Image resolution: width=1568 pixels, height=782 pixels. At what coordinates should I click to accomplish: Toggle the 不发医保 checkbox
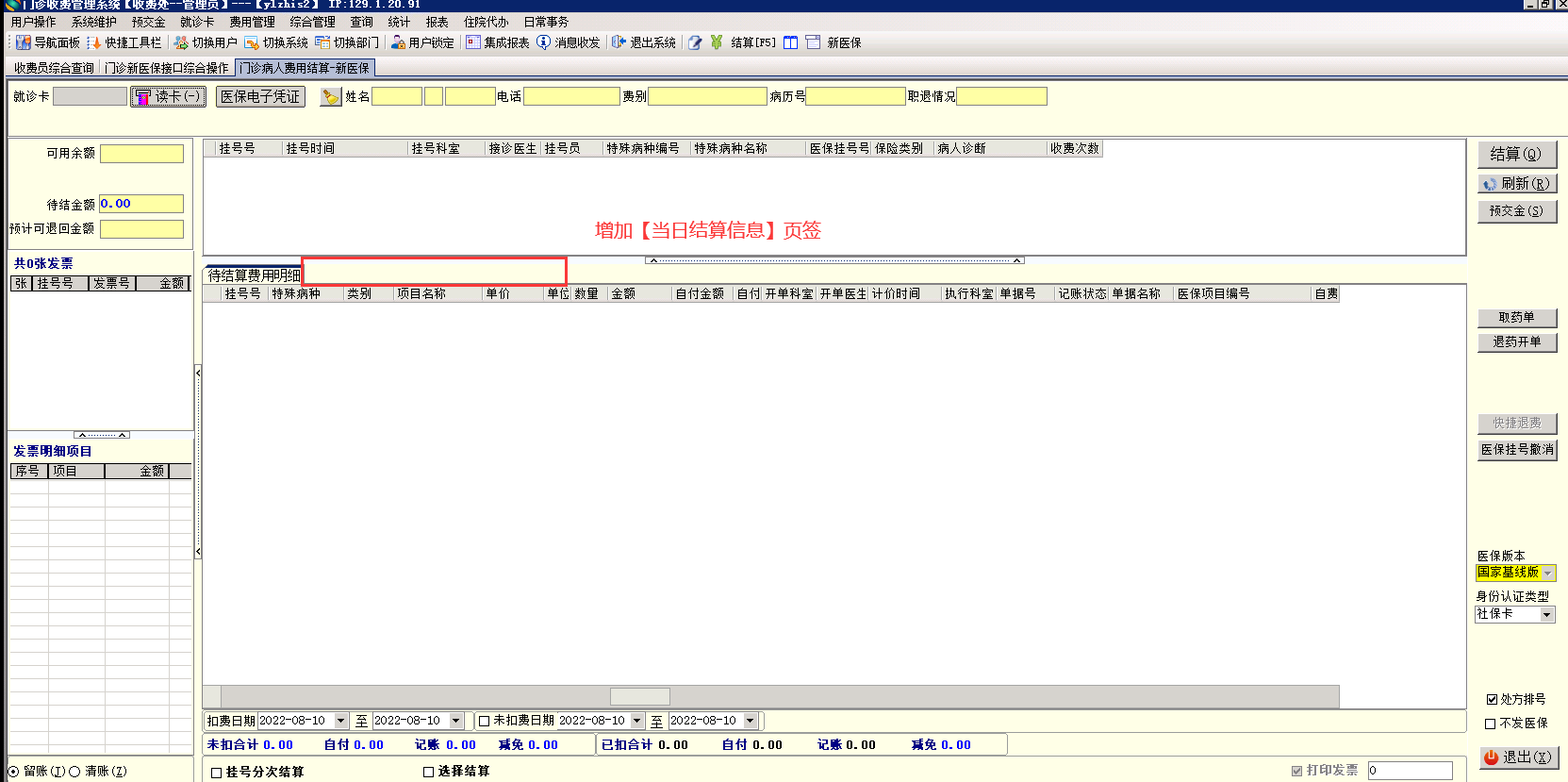coord(1491,724)
